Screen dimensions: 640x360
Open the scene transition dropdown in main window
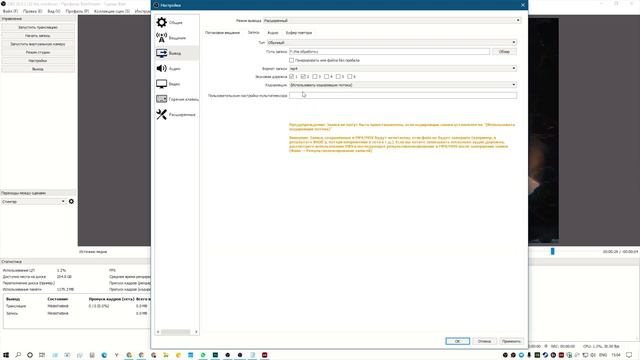(33, 202)
